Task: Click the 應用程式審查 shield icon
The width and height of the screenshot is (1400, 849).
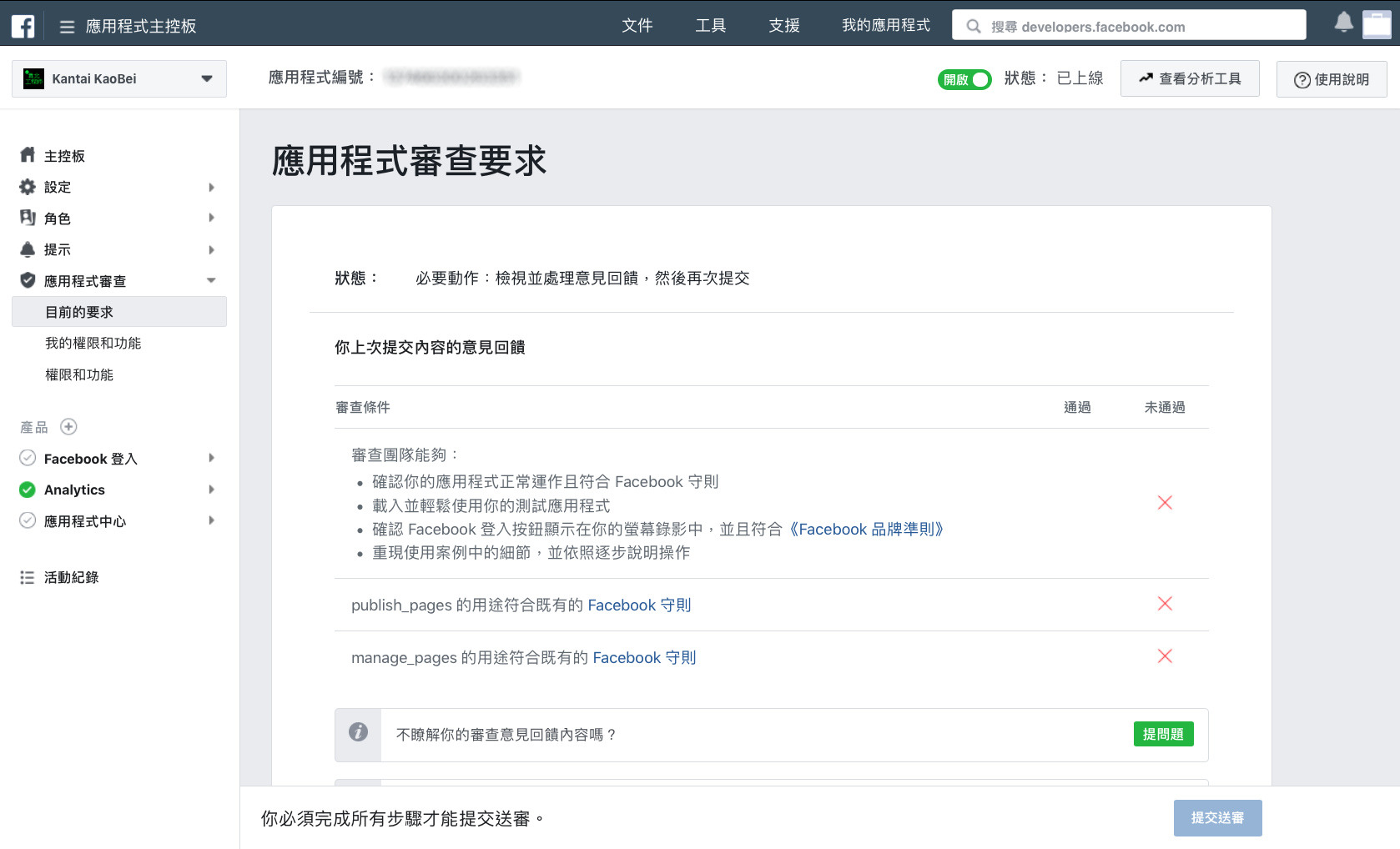Action: point(28,280)
